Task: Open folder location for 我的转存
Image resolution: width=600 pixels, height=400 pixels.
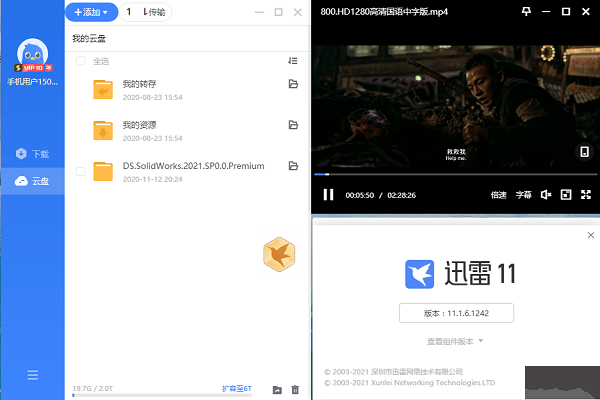Action: (x=293, y=85)
